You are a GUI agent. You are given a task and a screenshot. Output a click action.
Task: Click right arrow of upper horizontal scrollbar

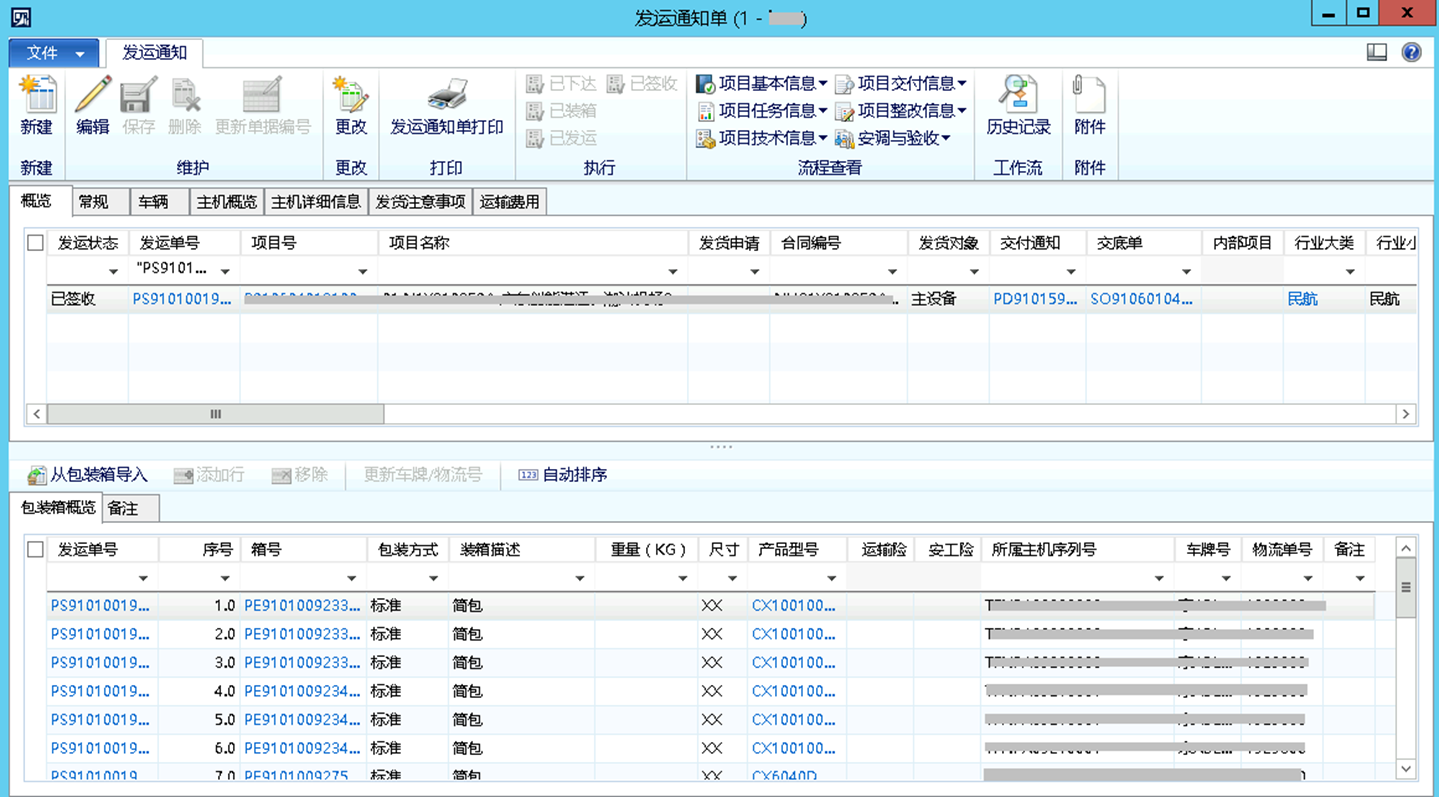1406,414
